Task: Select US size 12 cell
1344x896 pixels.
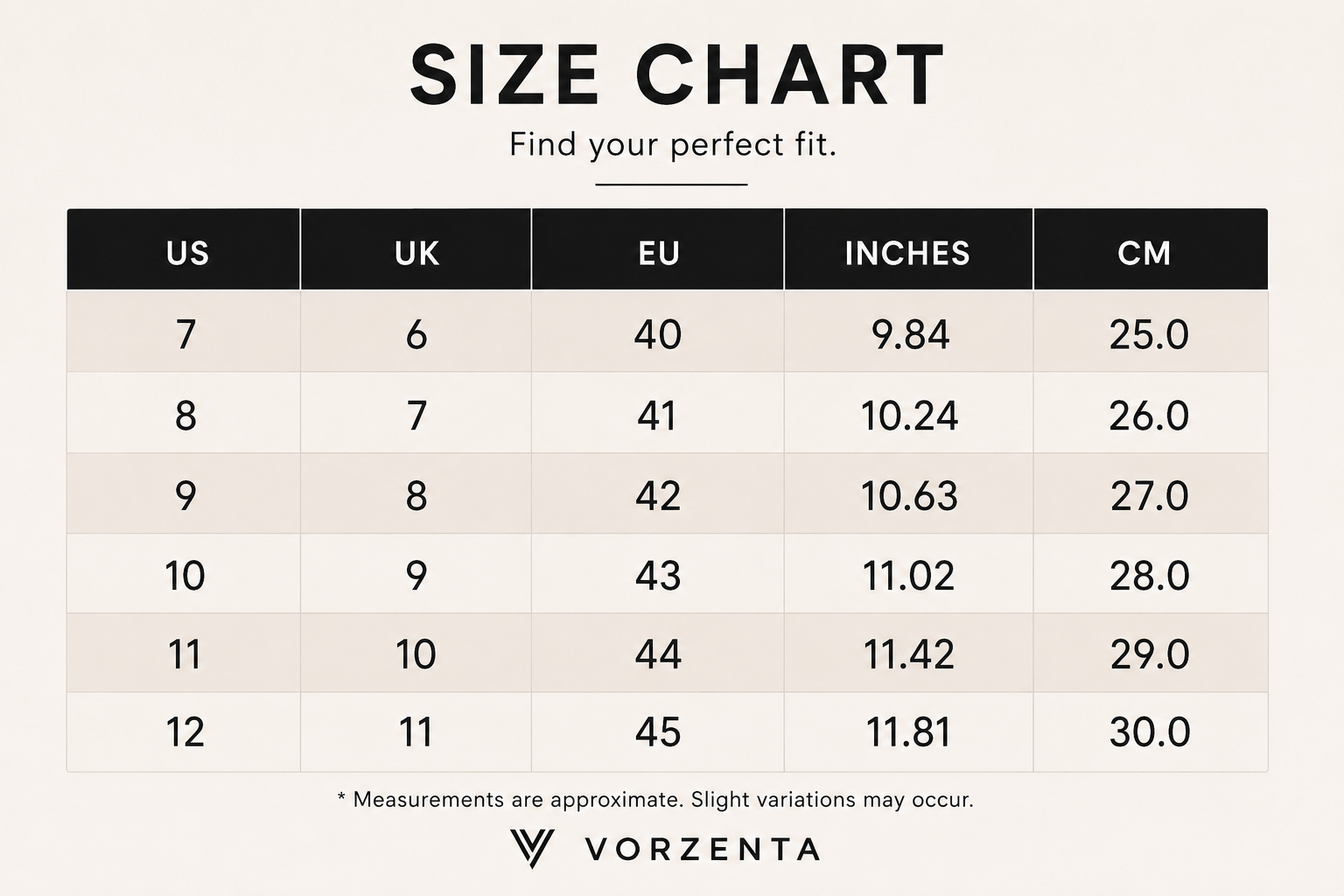Action: [x=184, y=732]
